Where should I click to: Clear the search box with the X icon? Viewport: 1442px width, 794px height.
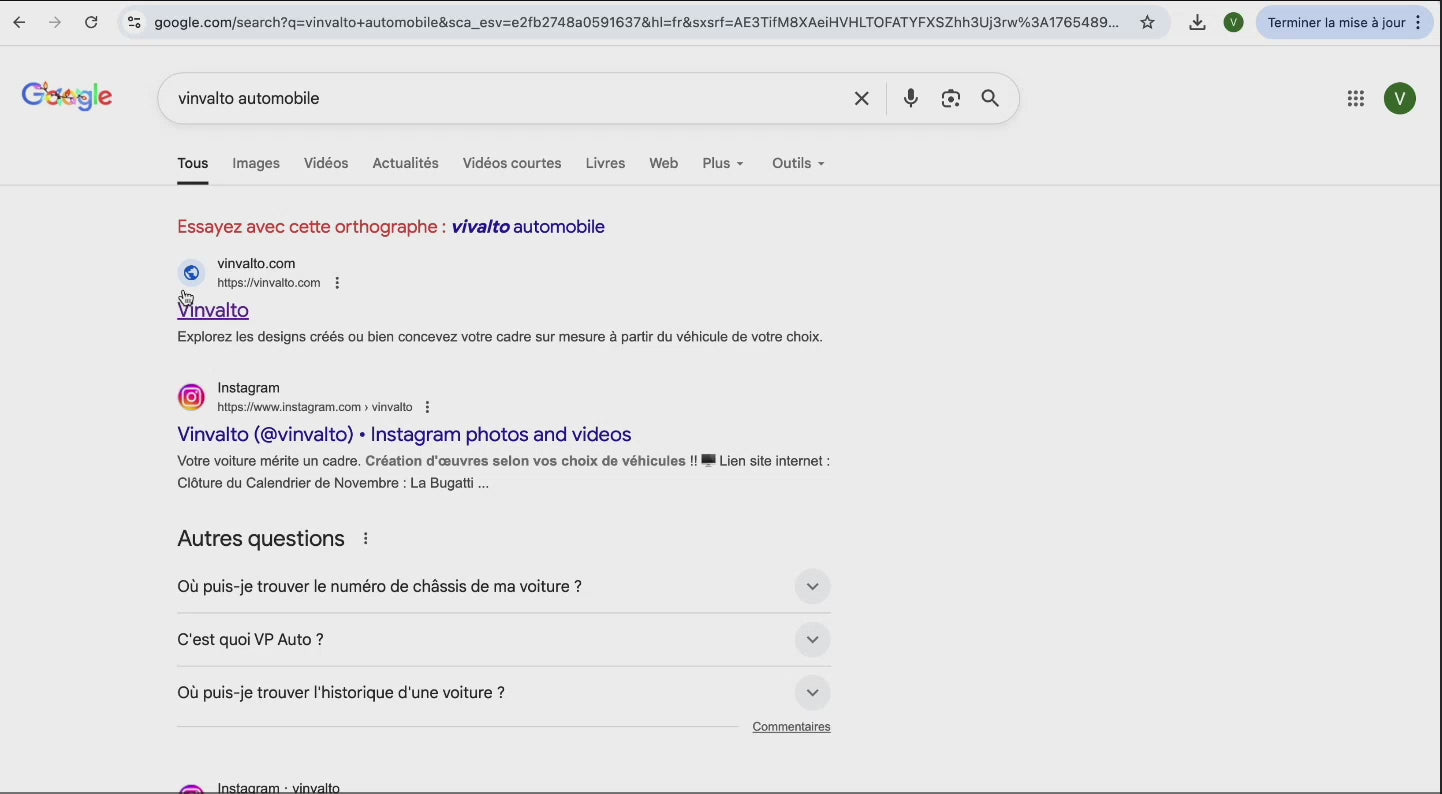click(x=861, y=98)
